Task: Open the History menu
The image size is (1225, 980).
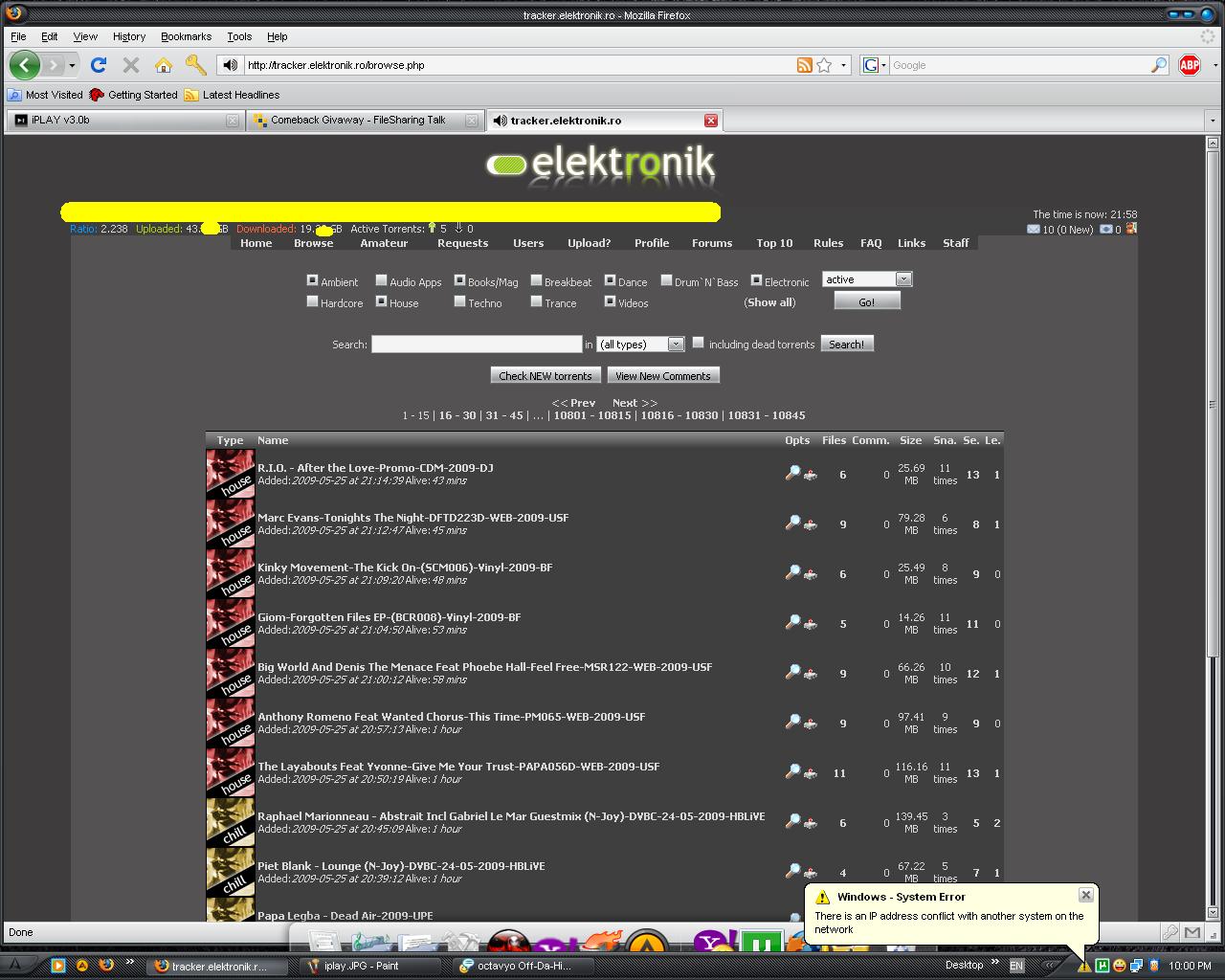Action: pos(129,36)
